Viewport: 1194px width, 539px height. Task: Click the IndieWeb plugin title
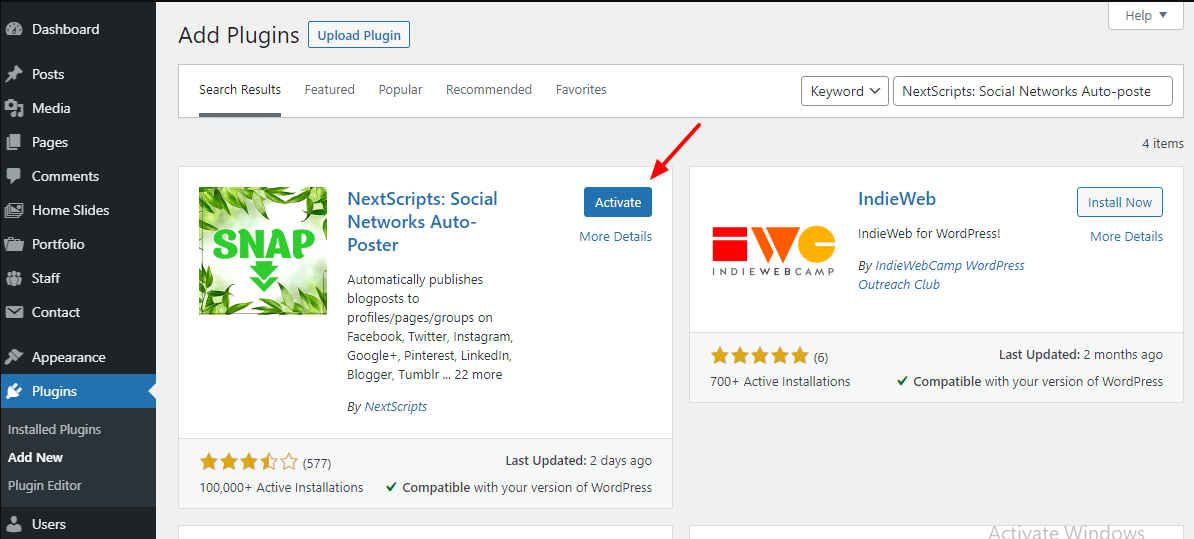click(897, 199)
